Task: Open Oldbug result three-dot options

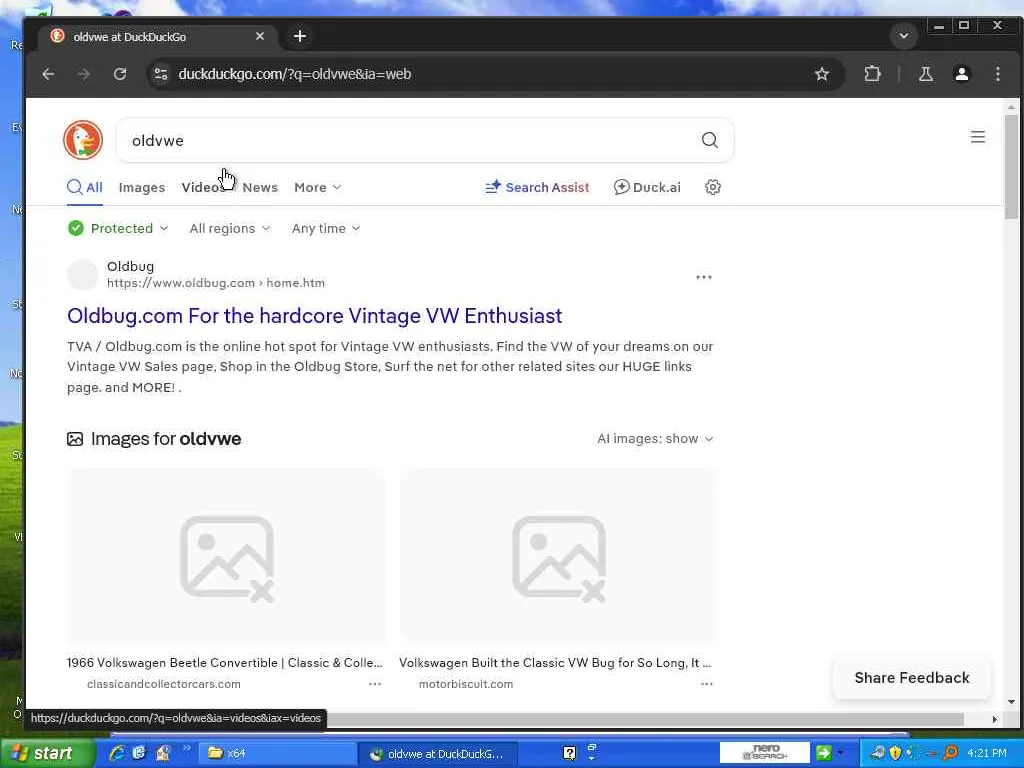Action: pos(703,277)
